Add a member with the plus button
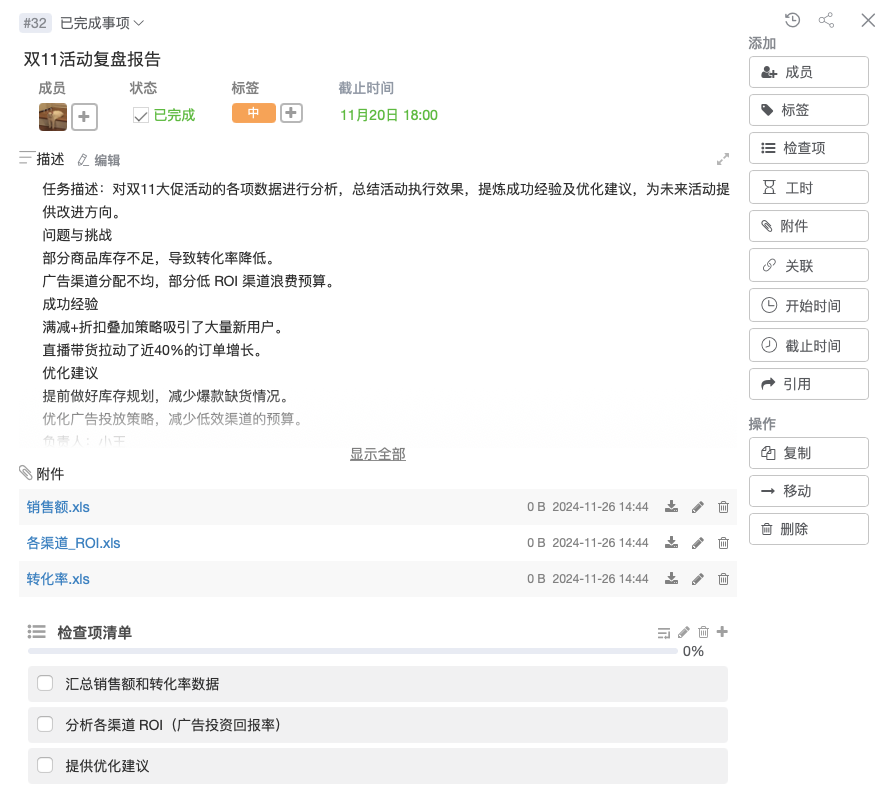 coord(83,117)
